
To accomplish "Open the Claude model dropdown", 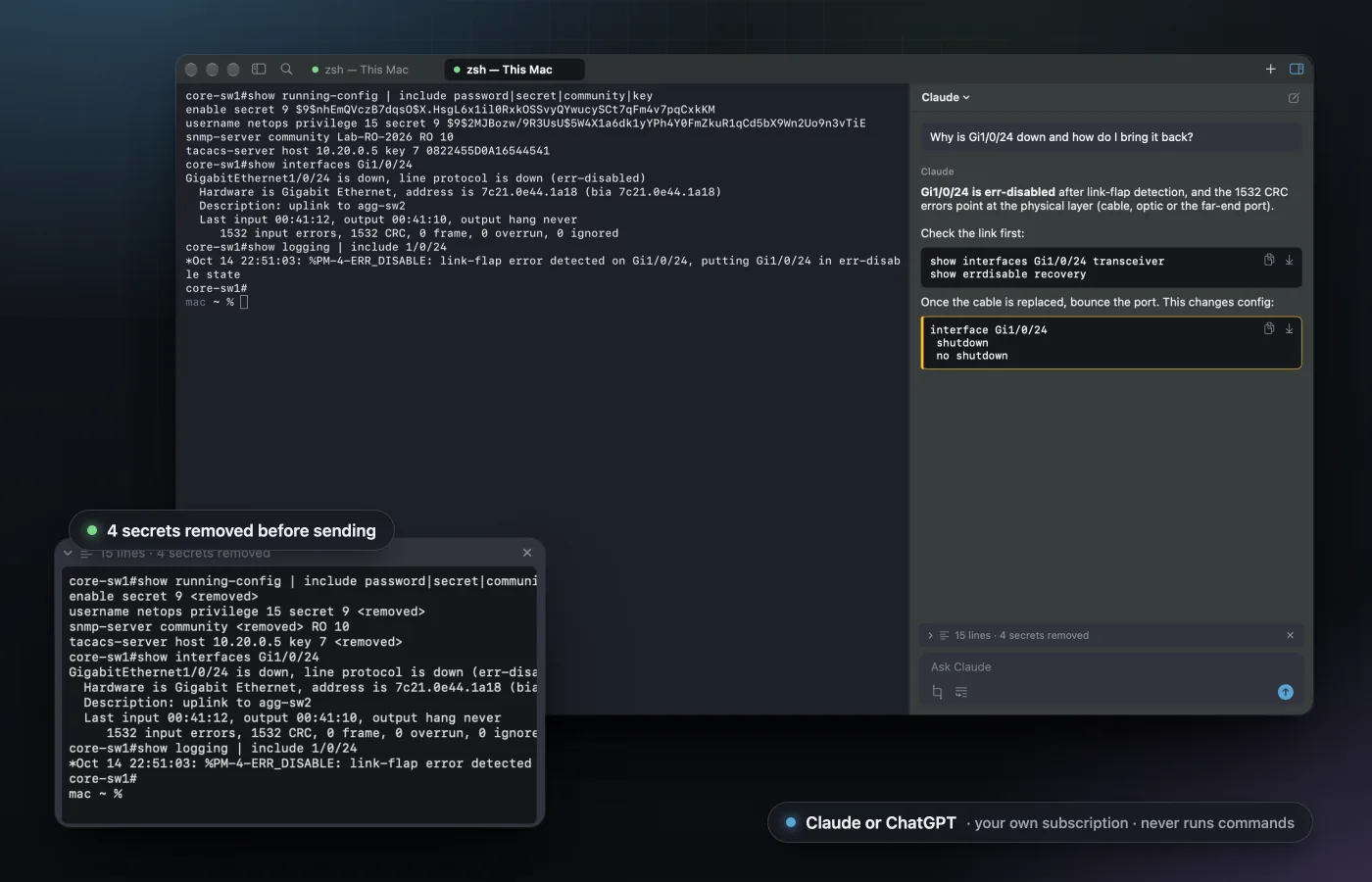I will [946, 98].
